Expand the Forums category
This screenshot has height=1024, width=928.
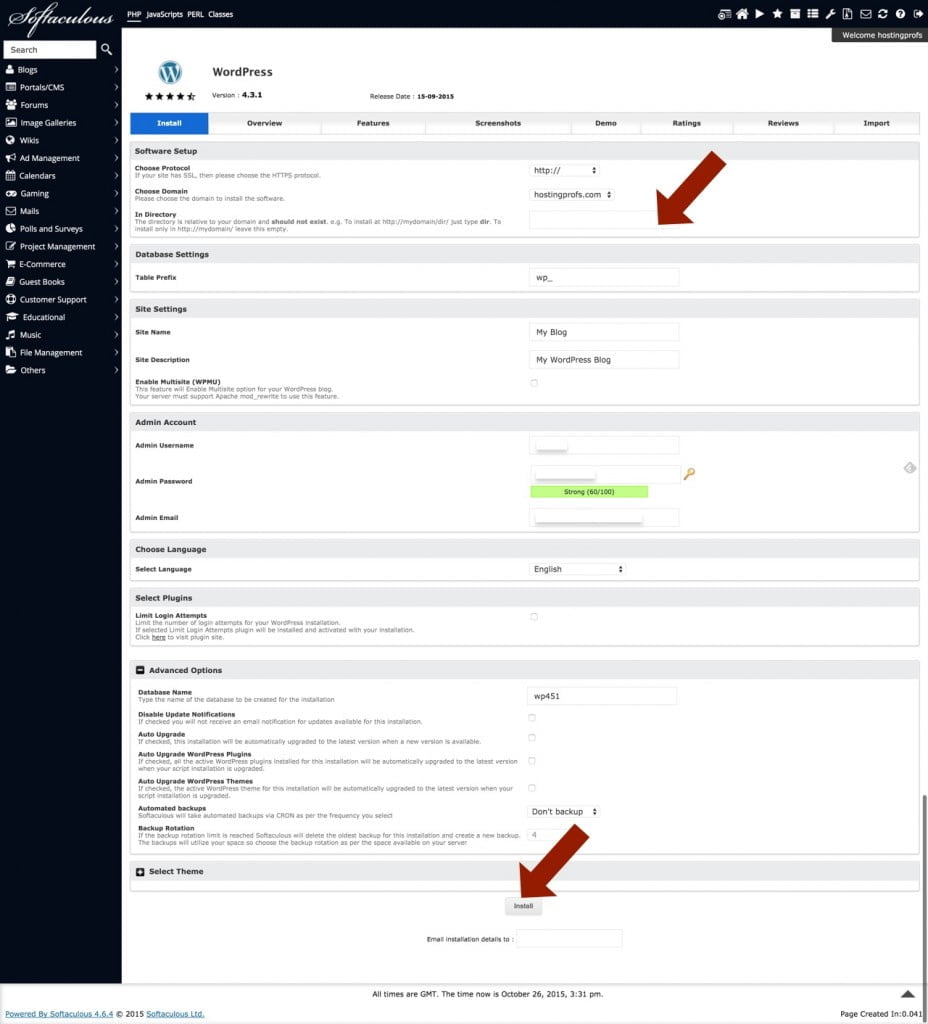(61, 104)
